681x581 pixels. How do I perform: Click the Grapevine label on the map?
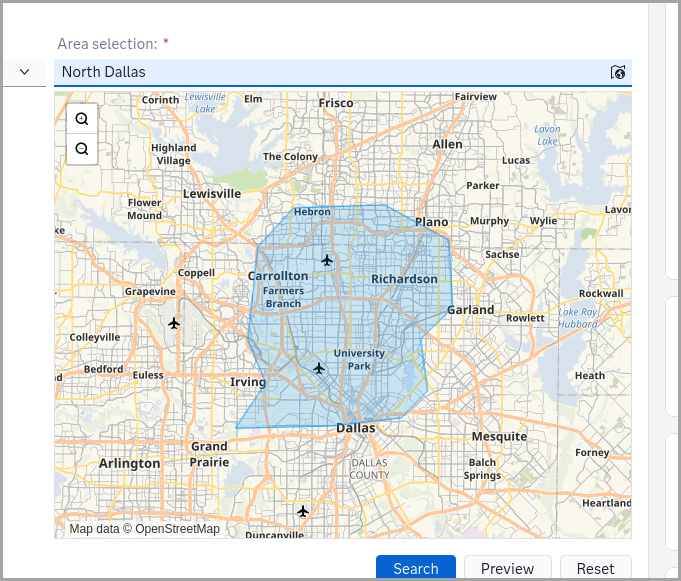click(150, 291)
